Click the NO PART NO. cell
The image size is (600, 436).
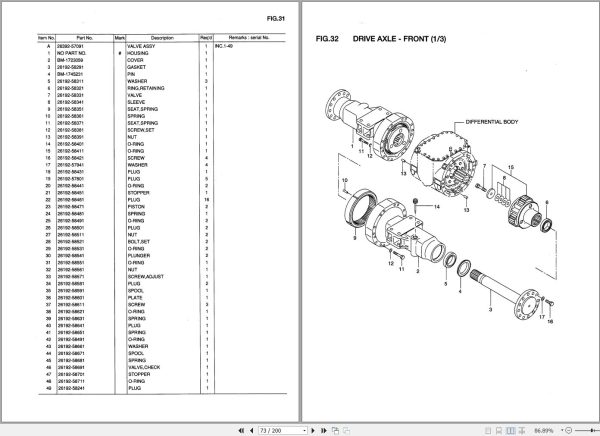[72, 53]
